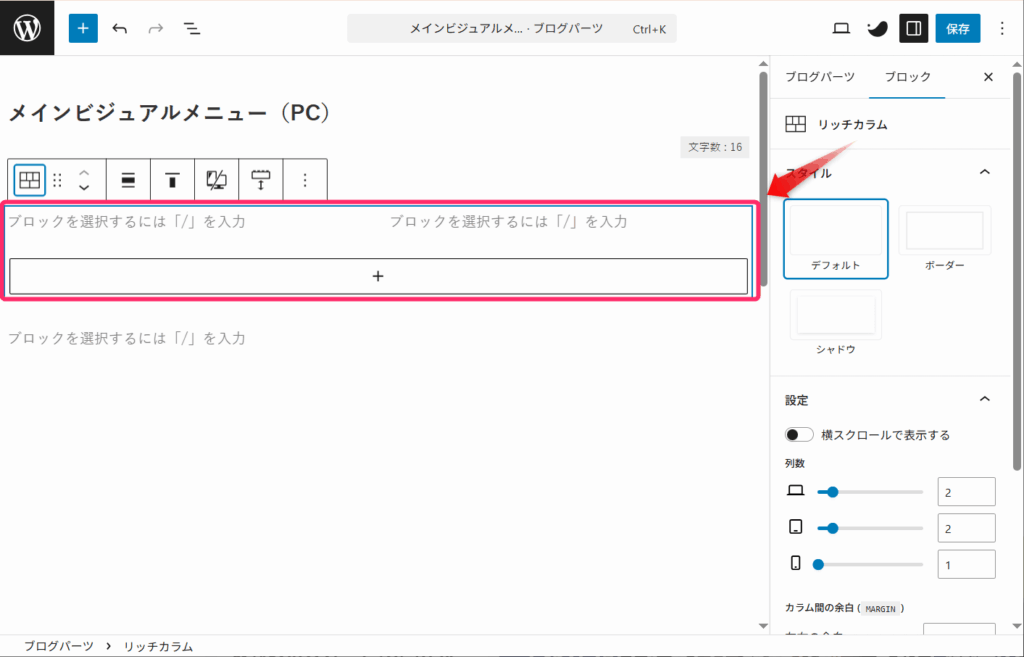Open the block inserter plus button

tap(83, 28)
